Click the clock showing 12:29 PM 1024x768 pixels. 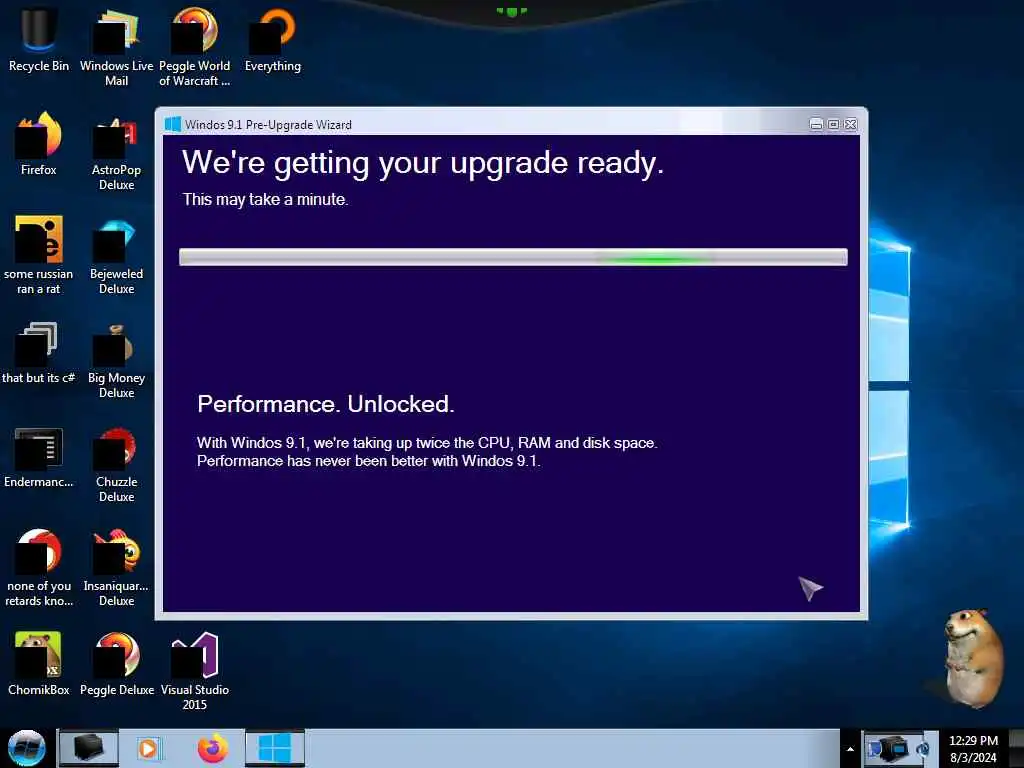pyautogui.click(x=973, y=749)
